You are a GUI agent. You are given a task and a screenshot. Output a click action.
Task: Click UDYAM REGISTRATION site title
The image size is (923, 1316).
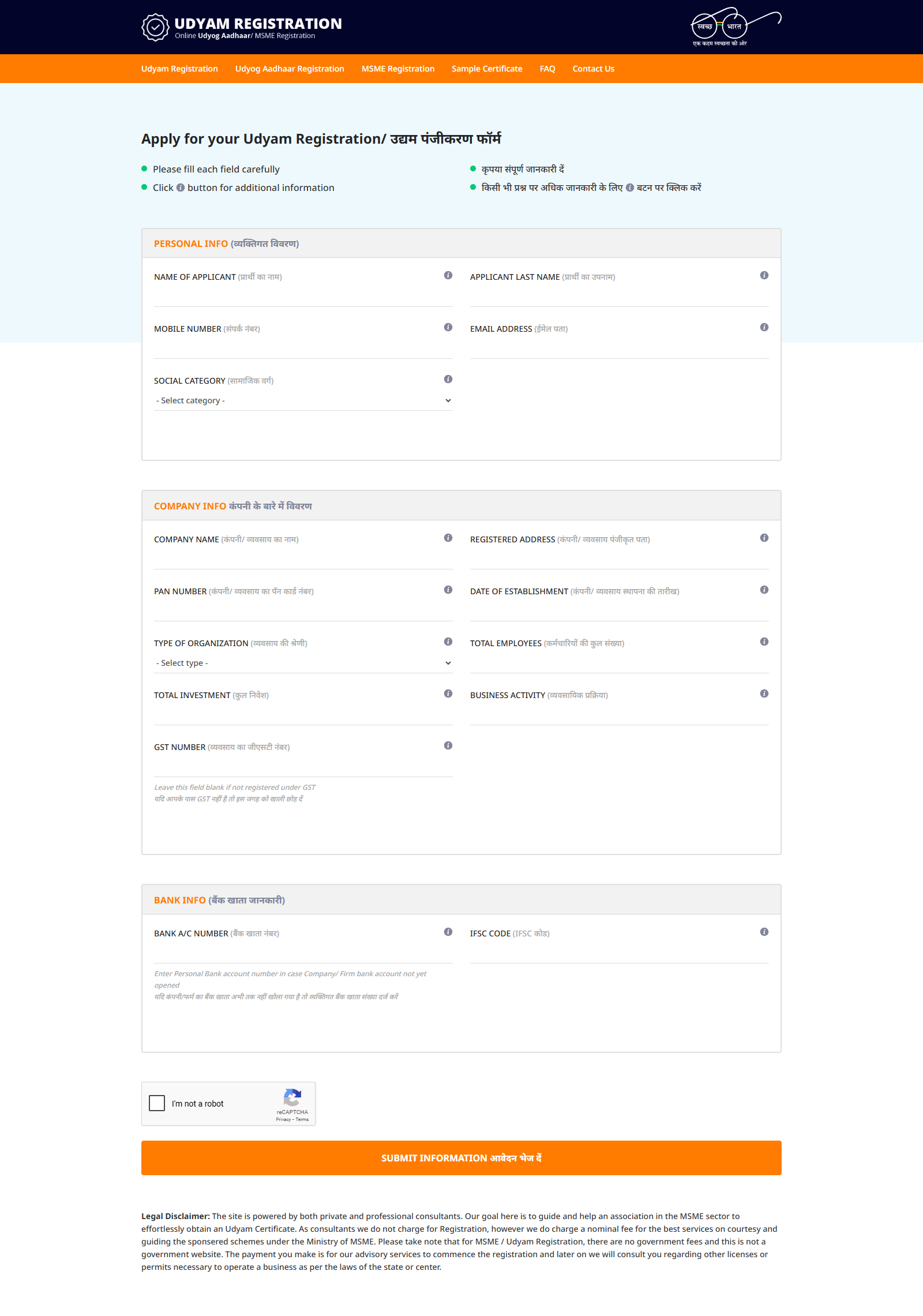point(258,24)
